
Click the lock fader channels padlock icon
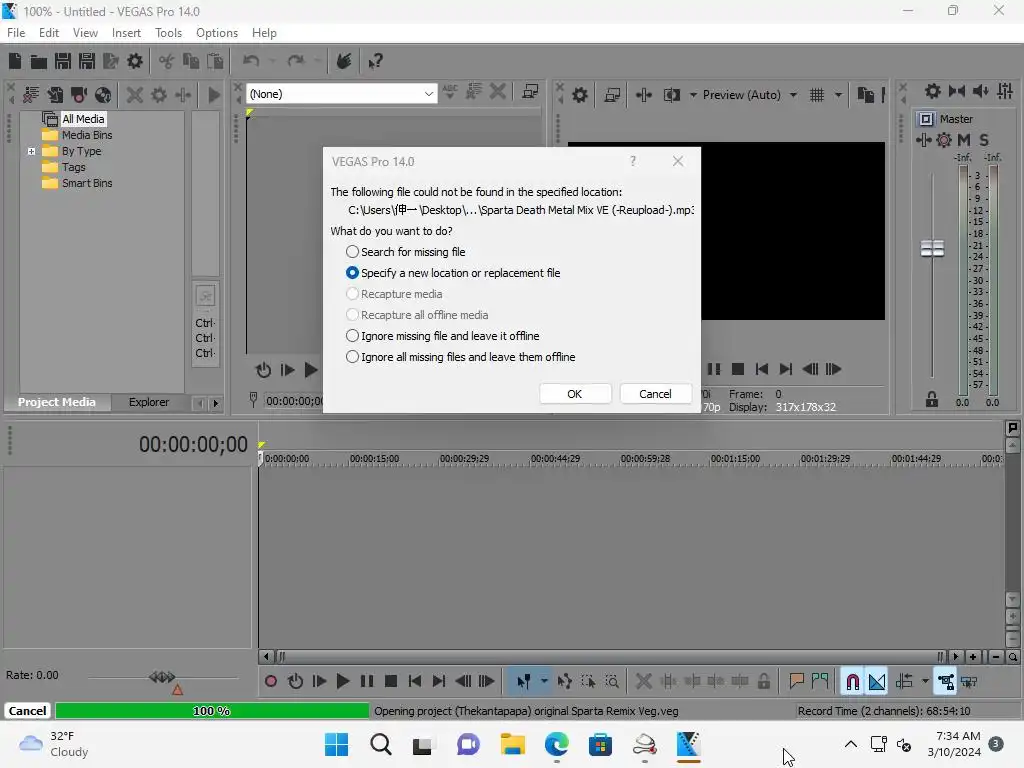coord(932,399)
